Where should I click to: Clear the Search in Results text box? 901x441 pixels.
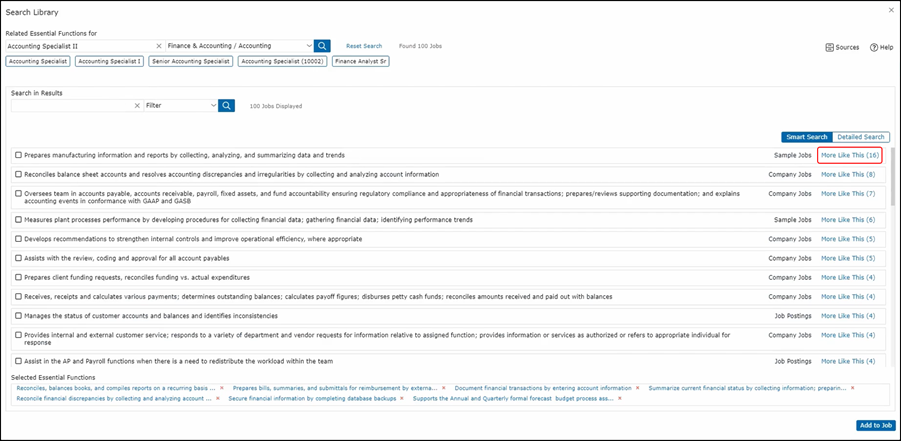point(137,105)
